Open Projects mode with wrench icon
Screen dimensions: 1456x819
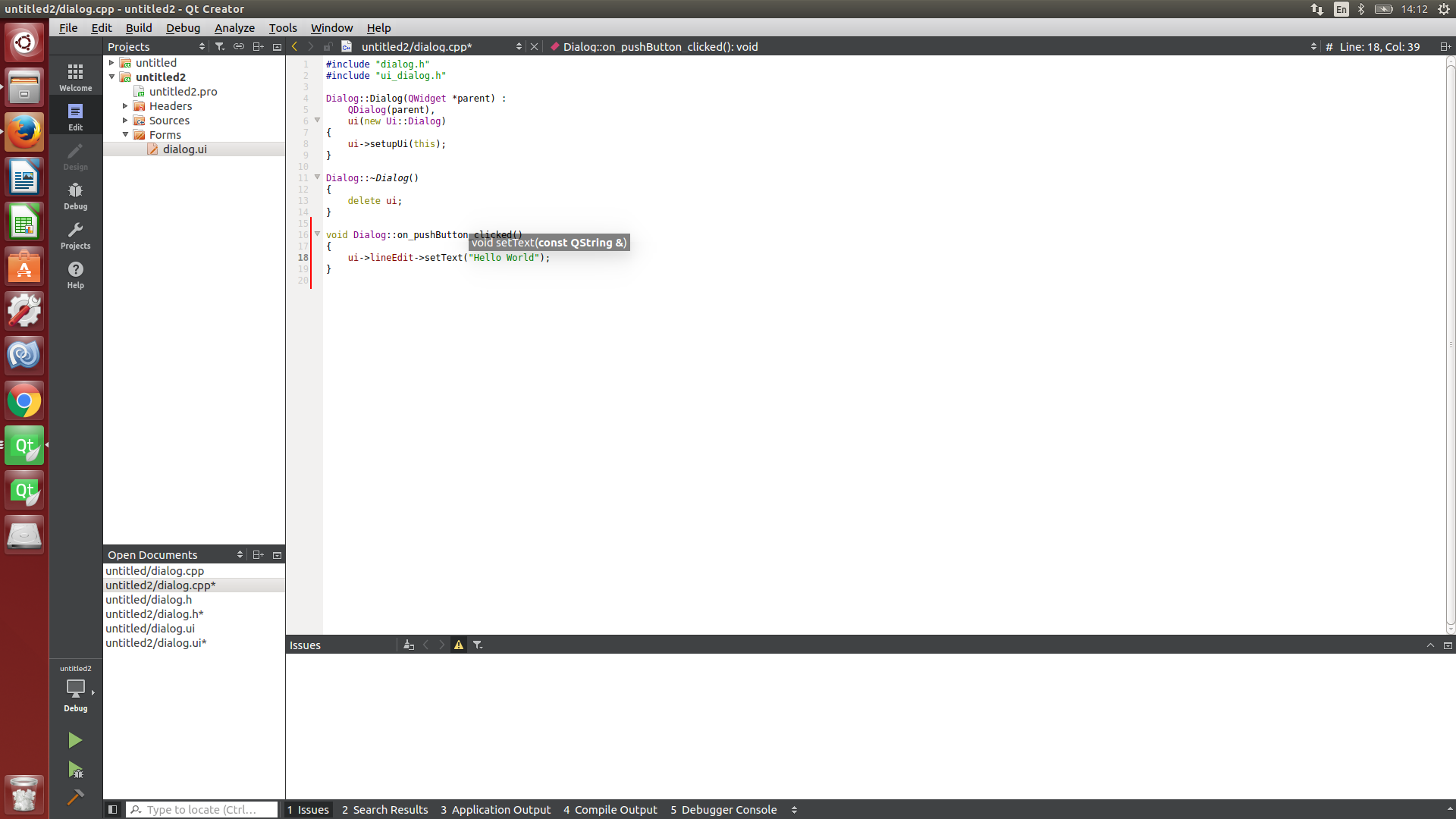(x=75, y=234)
